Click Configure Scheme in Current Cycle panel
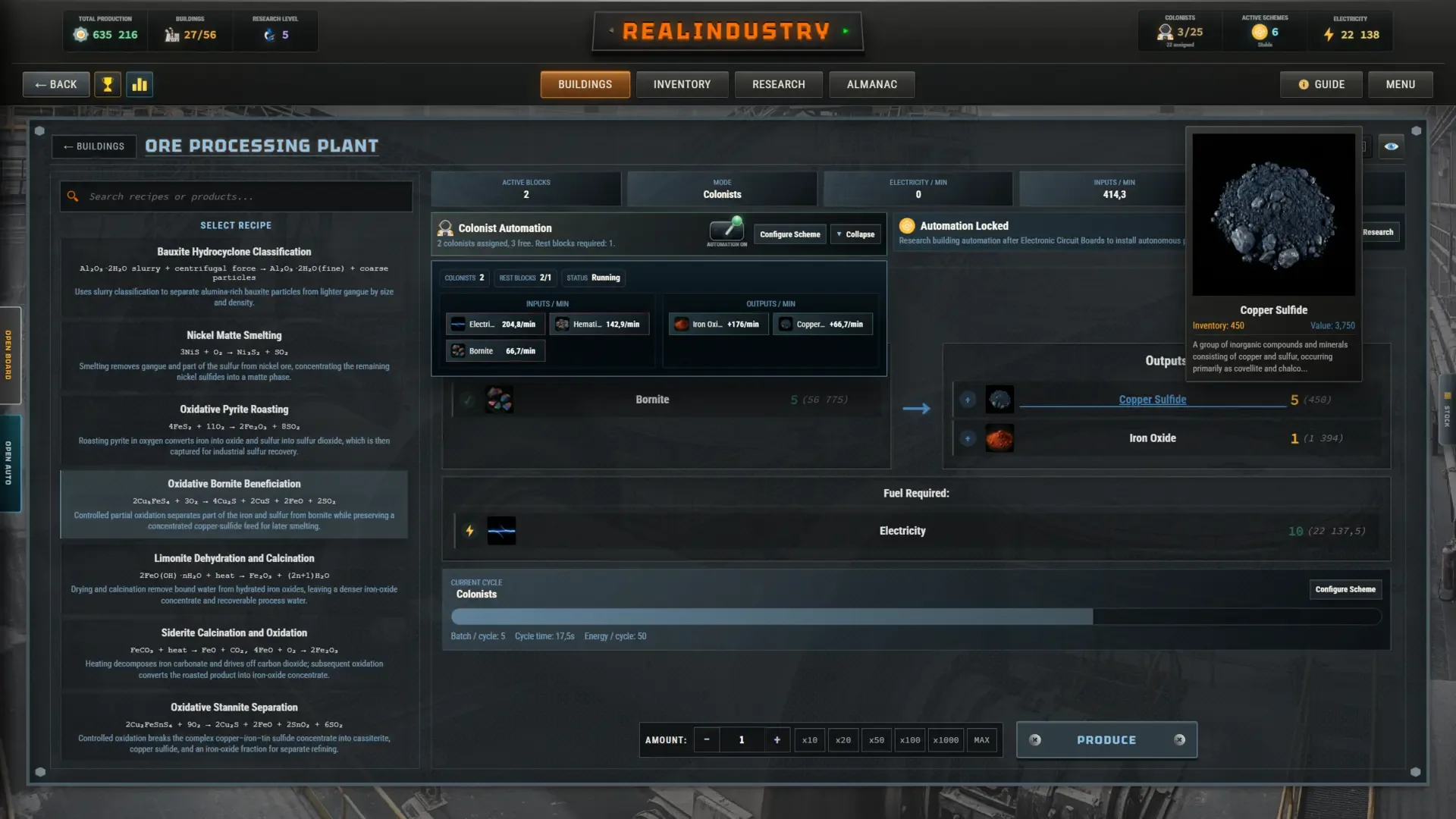This screenshot has width=1456, height=819. click(1345, 589)
